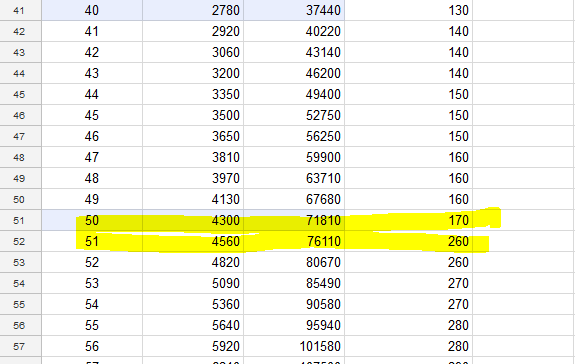The height and width of the screenshot is (364, 575).
Task: Click cell containing 49400
Action: [x=294, y=94]
